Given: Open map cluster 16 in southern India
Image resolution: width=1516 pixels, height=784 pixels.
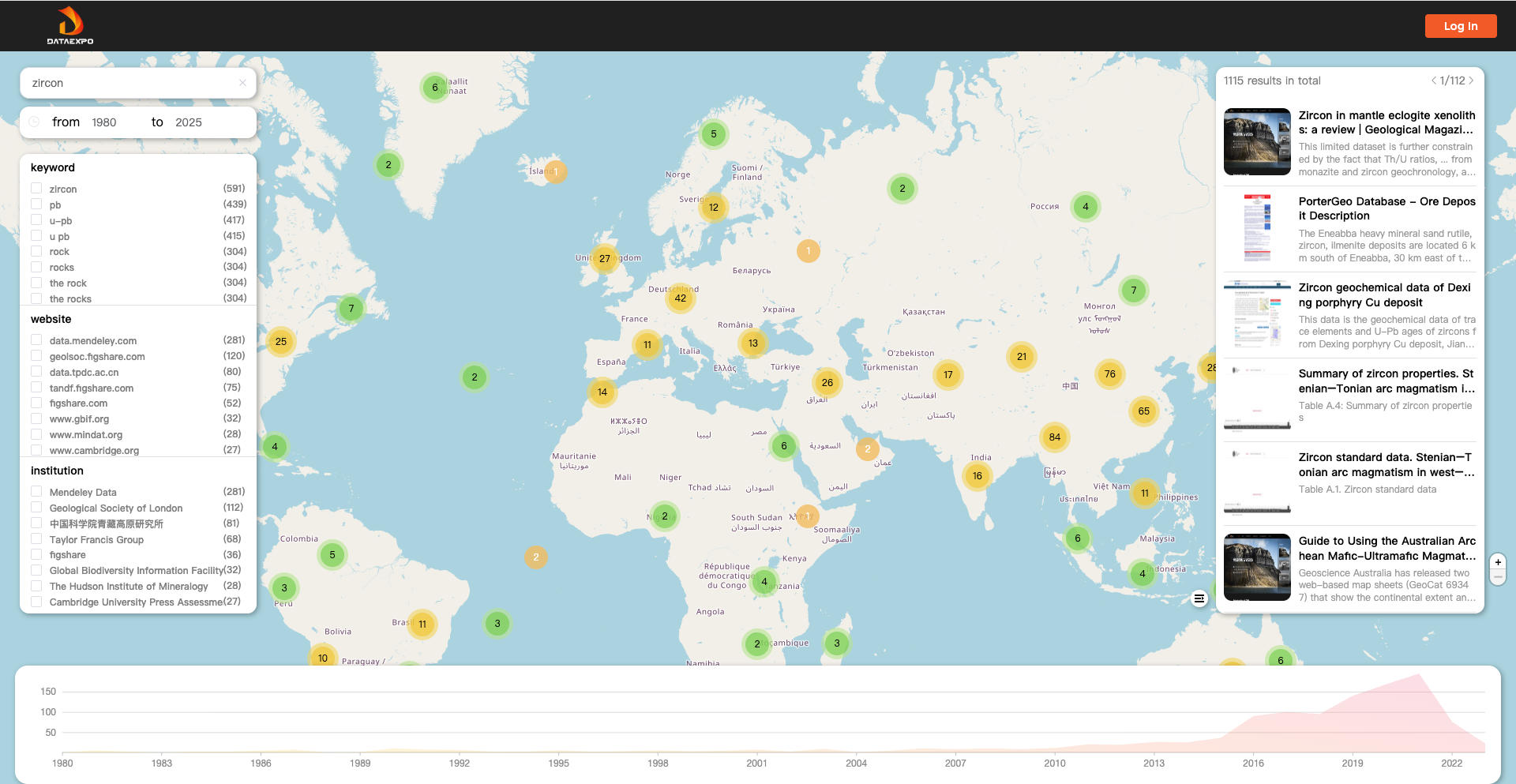Looking at the screenshot, I should coord(978,476).
